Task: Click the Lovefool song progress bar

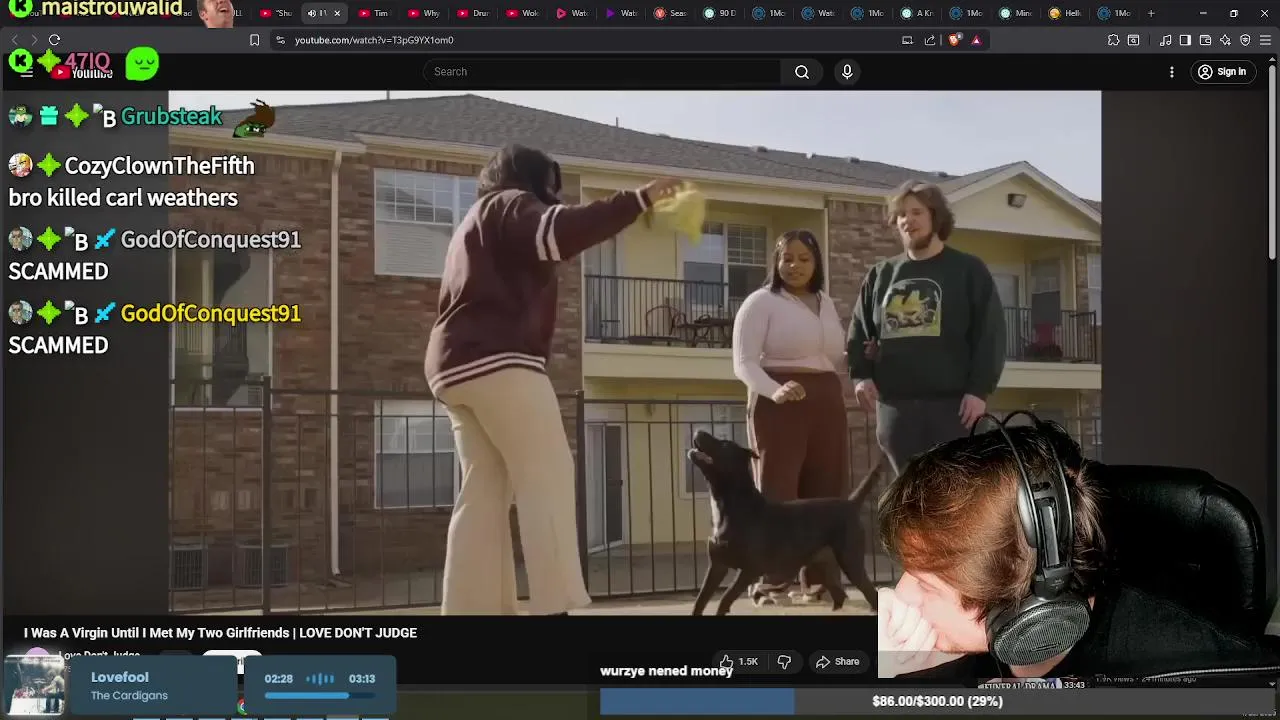Action: (x=319, y=696)
